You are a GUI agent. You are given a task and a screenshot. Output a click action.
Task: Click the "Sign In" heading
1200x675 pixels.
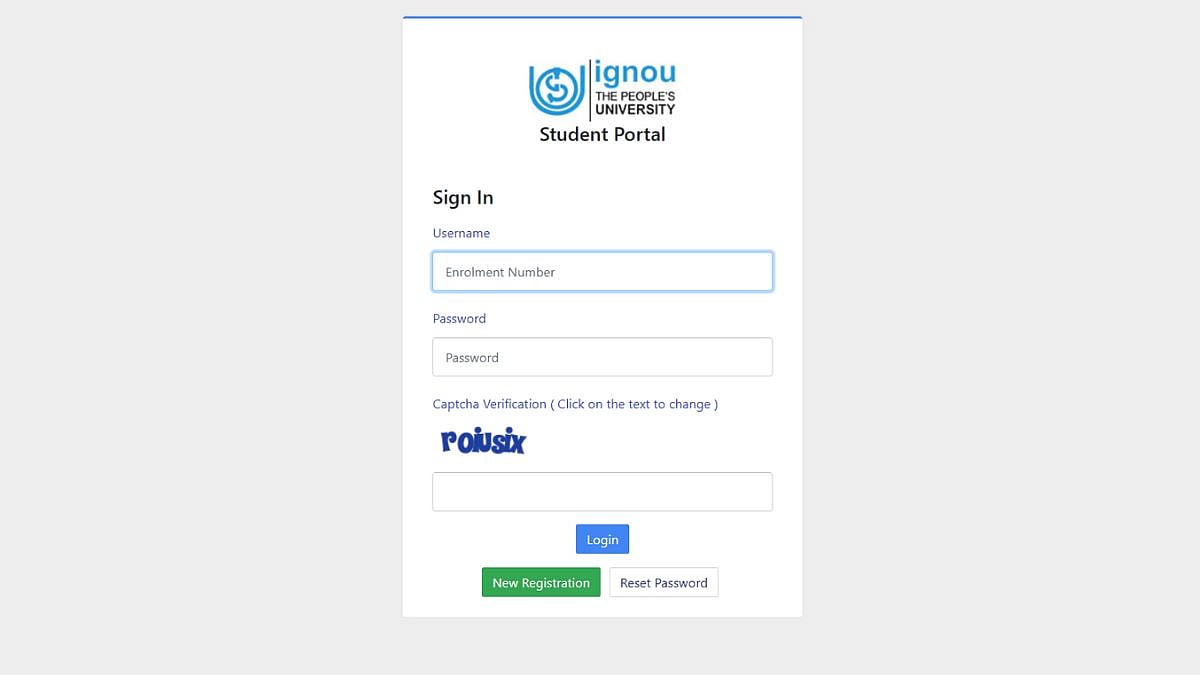[x=463, y=198]
